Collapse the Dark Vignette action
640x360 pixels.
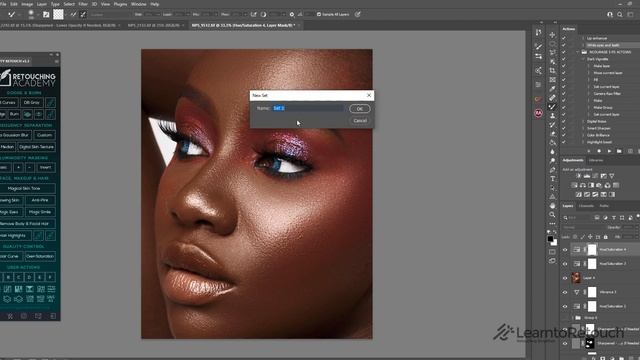click(583, 59)
